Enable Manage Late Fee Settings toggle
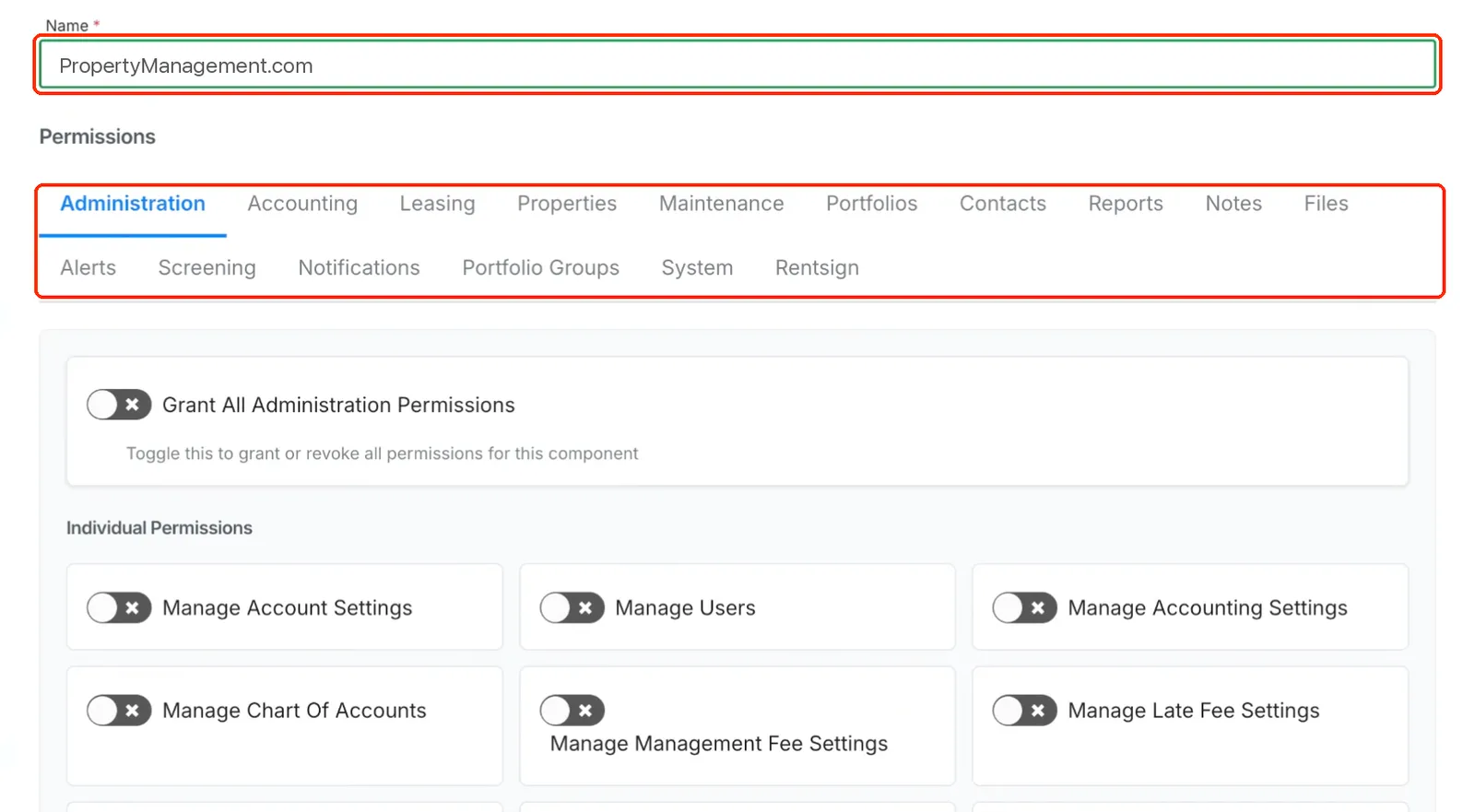This screenshot has height=812, width=1475. pyautogui.click(x=1024, y=711)
